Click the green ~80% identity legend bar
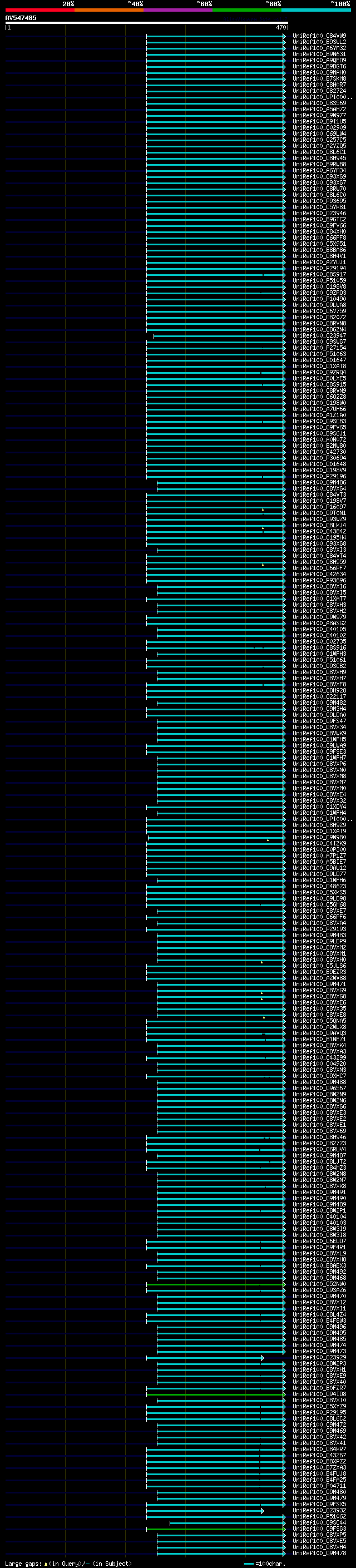The image size is (356, 1568). pos(247,10)
